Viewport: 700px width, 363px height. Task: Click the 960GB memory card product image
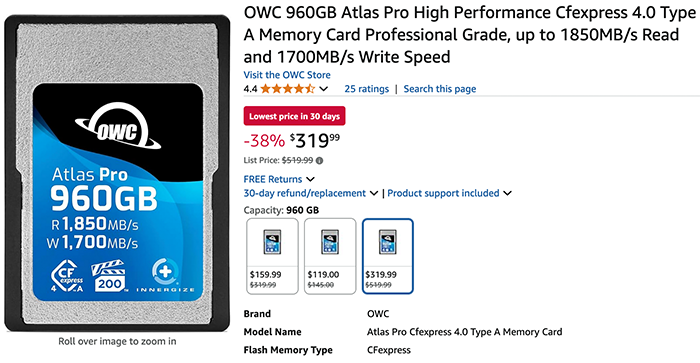click(117, 173)
